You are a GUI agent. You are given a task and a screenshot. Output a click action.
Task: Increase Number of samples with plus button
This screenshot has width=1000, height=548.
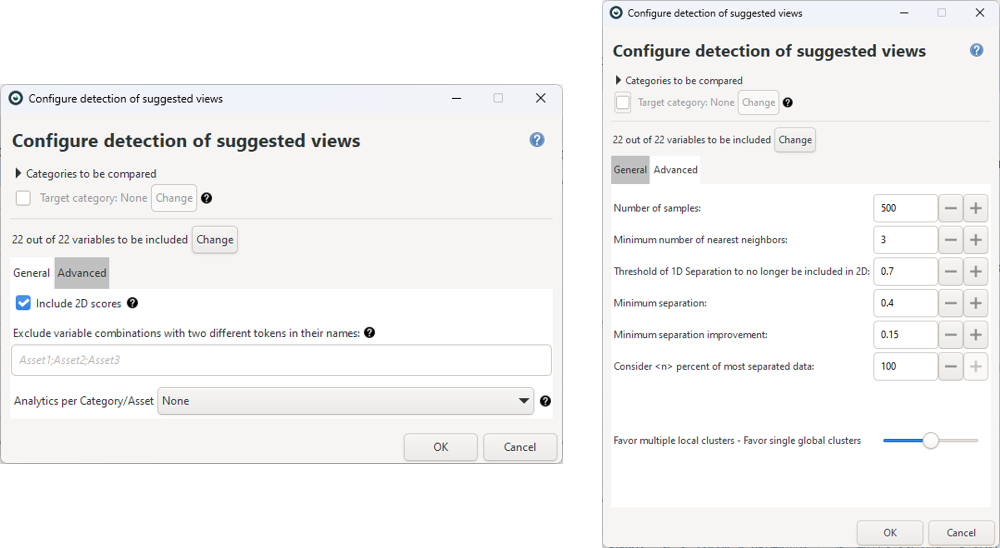pos(976,209)
